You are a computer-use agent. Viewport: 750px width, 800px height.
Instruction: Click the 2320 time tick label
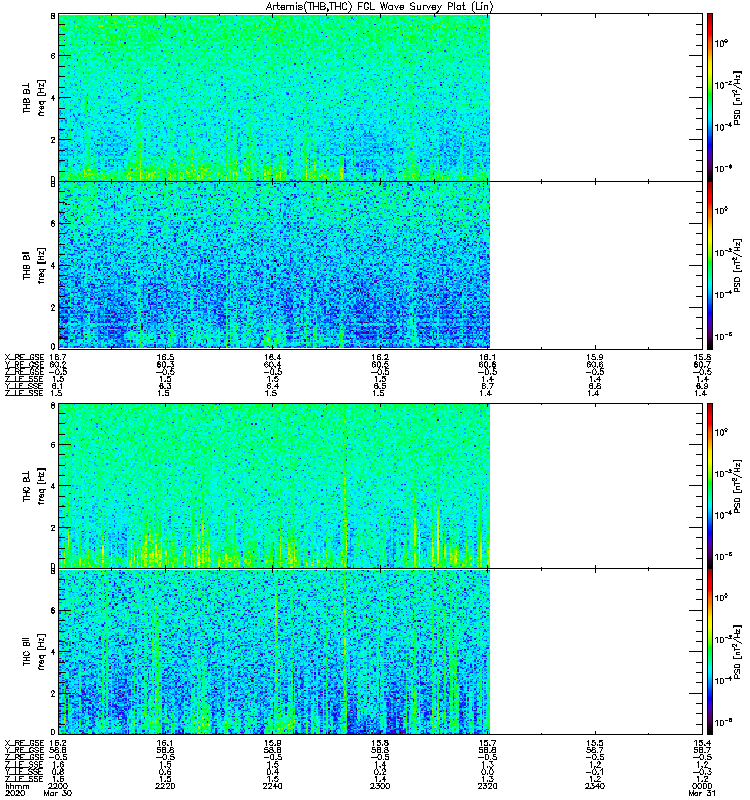point(488,786)
